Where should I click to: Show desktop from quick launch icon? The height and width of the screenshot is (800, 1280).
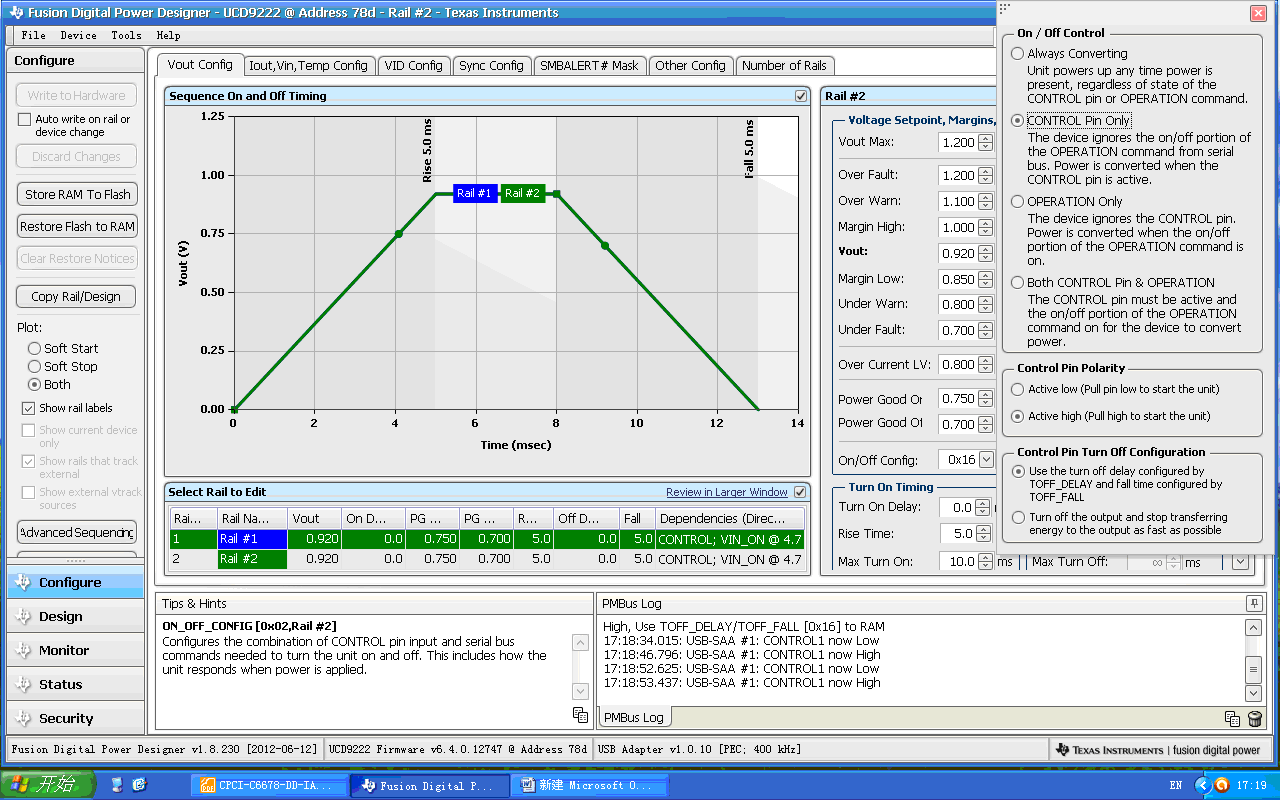point(117,785)
